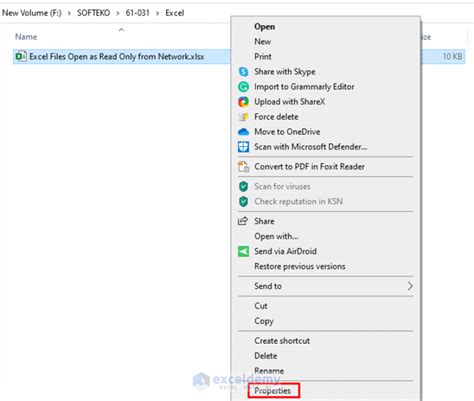This screenshot has width=474, height=401.
Task: Expand the chevron after SOFTEKO
Action: (x=118, y=13)
